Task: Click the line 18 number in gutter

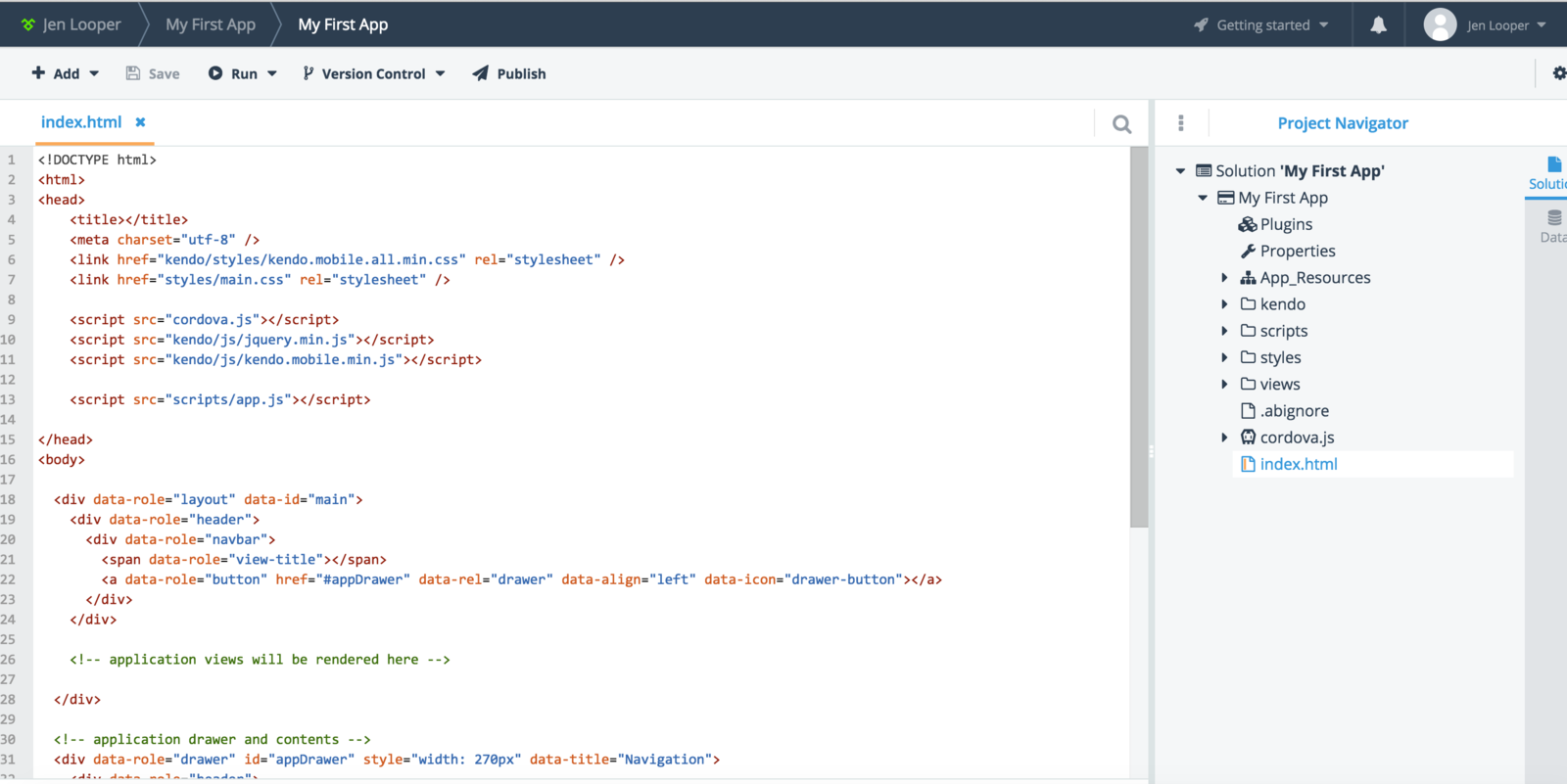Action: [8, 499]
